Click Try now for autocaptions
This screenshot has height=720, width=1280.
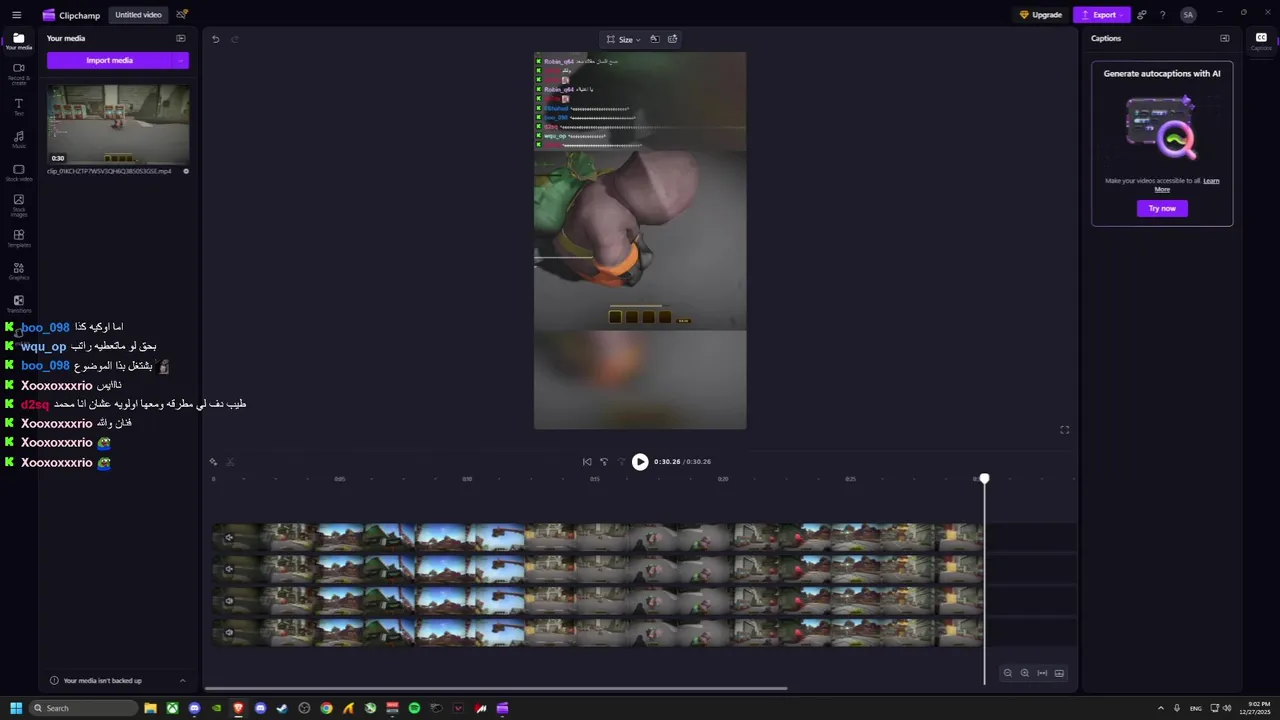(x=1162, y=208)
